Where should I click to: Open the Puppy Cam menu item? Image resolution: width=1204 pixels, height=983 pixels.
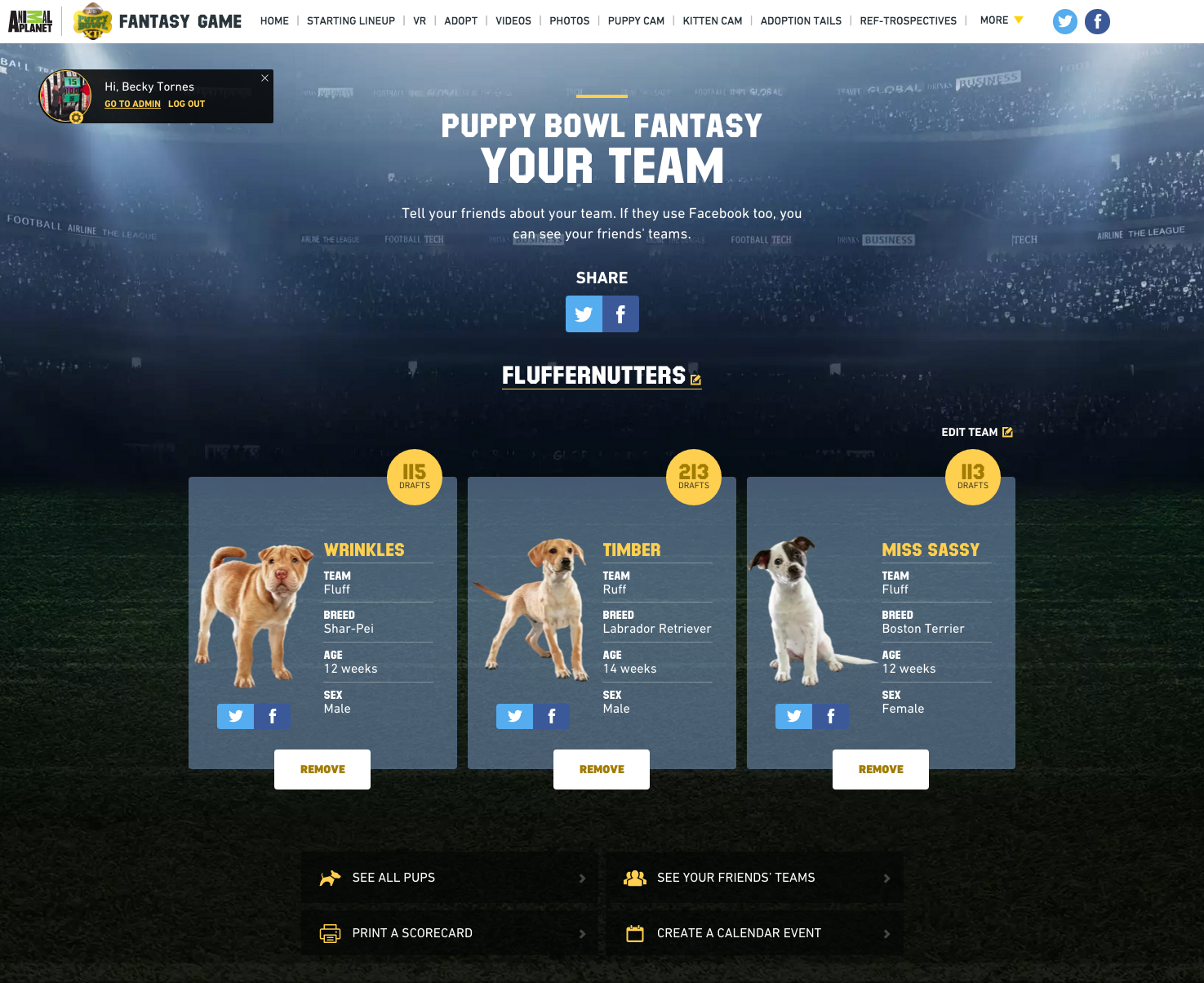click(x=636, y=21)
